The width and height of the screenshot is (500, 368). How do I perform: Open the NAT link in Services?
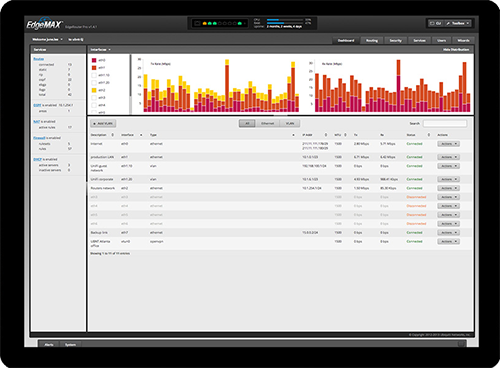[x=36, y=122]
